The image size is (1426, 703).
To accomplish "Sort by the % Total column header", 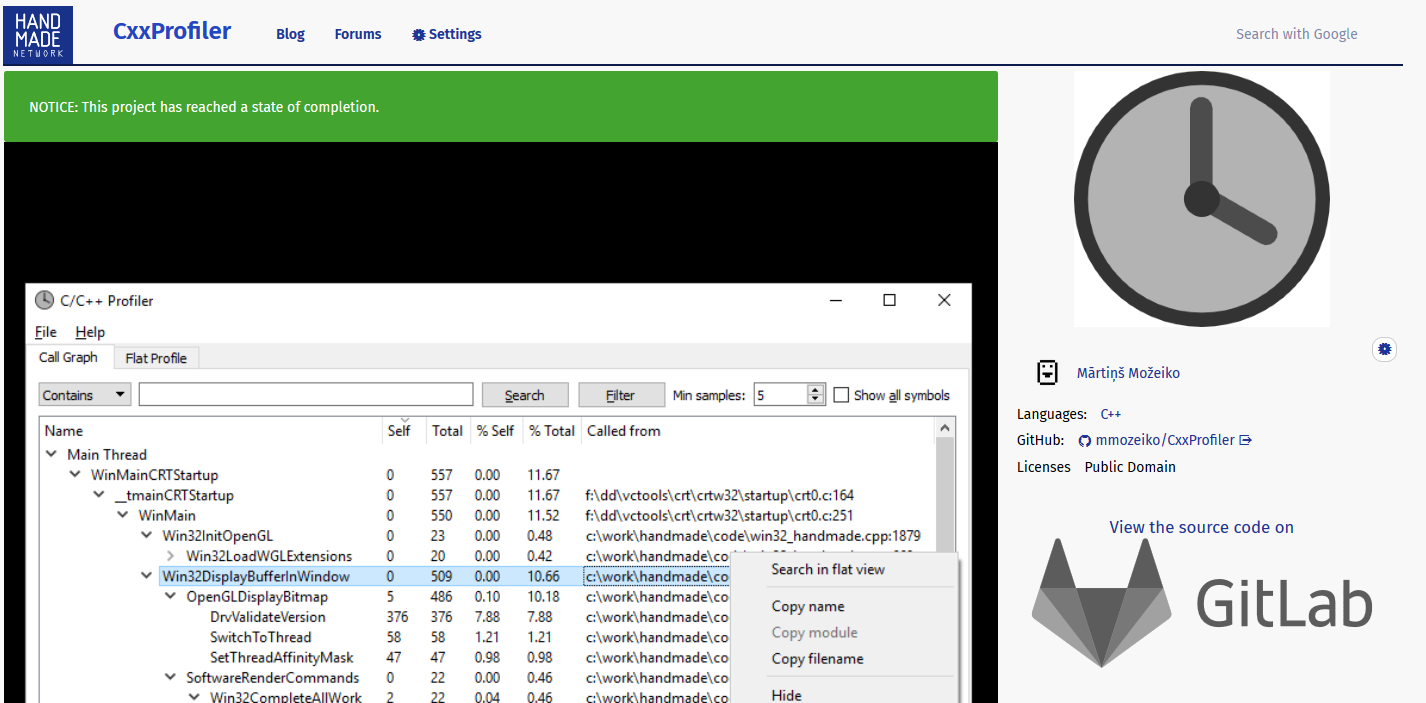I will tap(552, 431).
